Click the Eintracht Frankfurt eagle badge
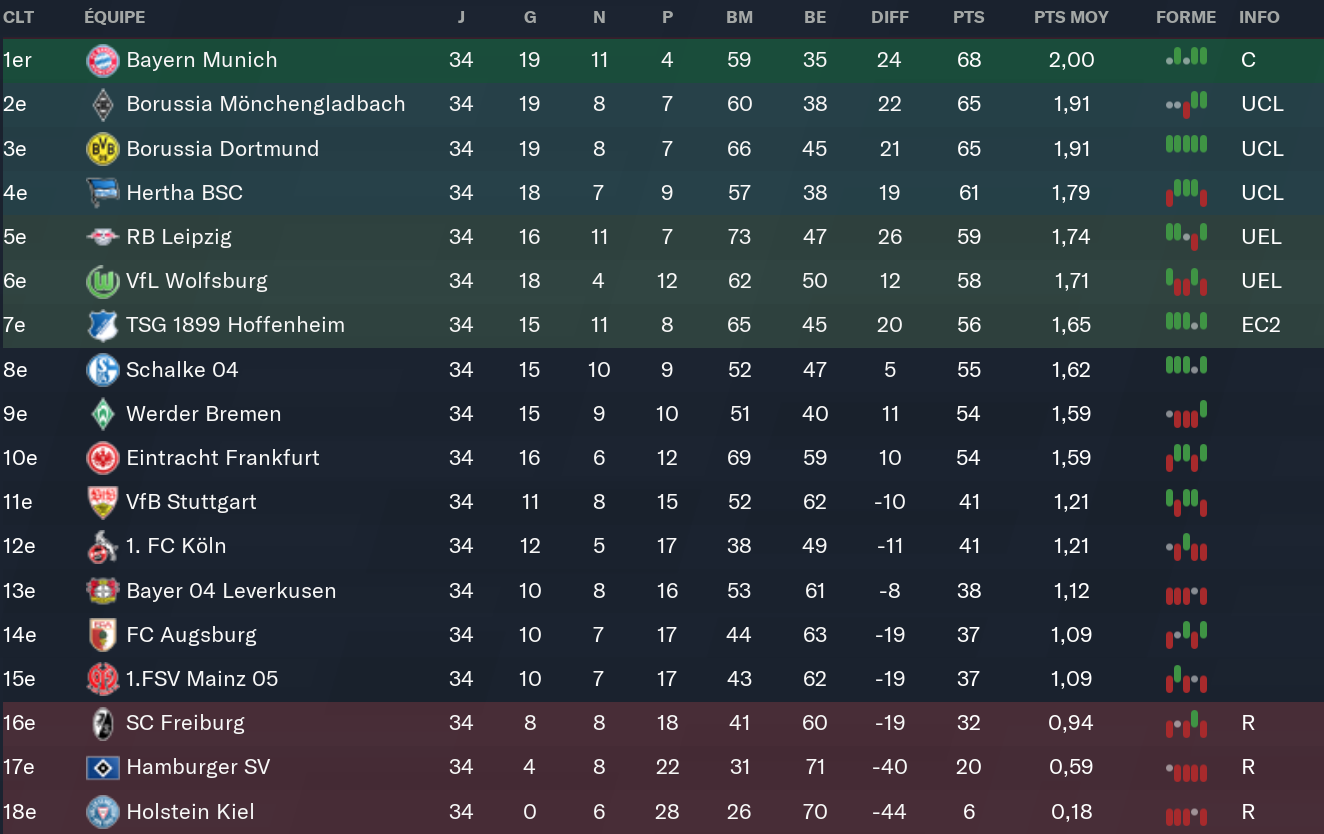Image resolution: width=1324 pixels, height=834 pixels. point(103,458)
